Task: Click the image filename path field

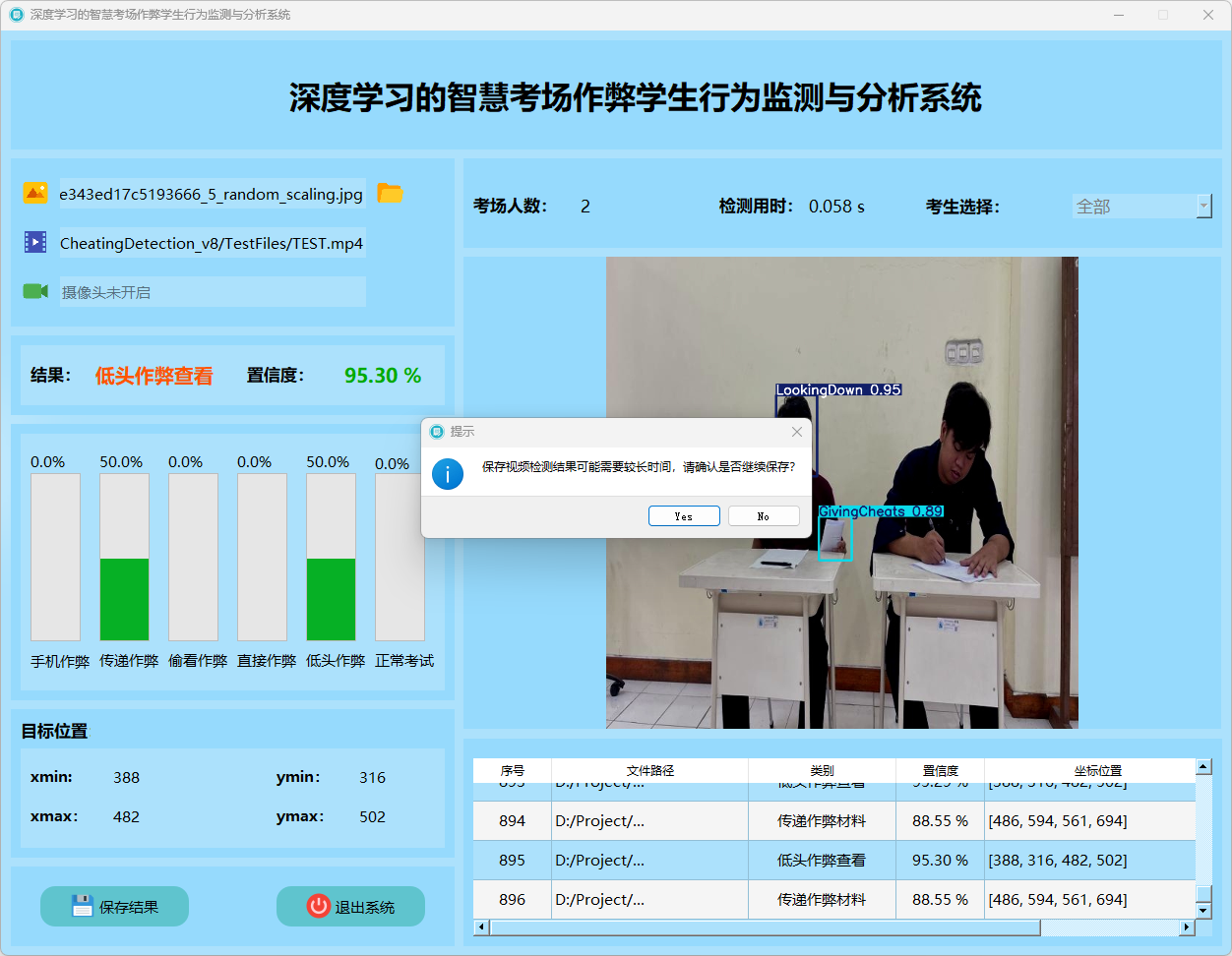Action: pyautogui.click(x=212, y=194)
